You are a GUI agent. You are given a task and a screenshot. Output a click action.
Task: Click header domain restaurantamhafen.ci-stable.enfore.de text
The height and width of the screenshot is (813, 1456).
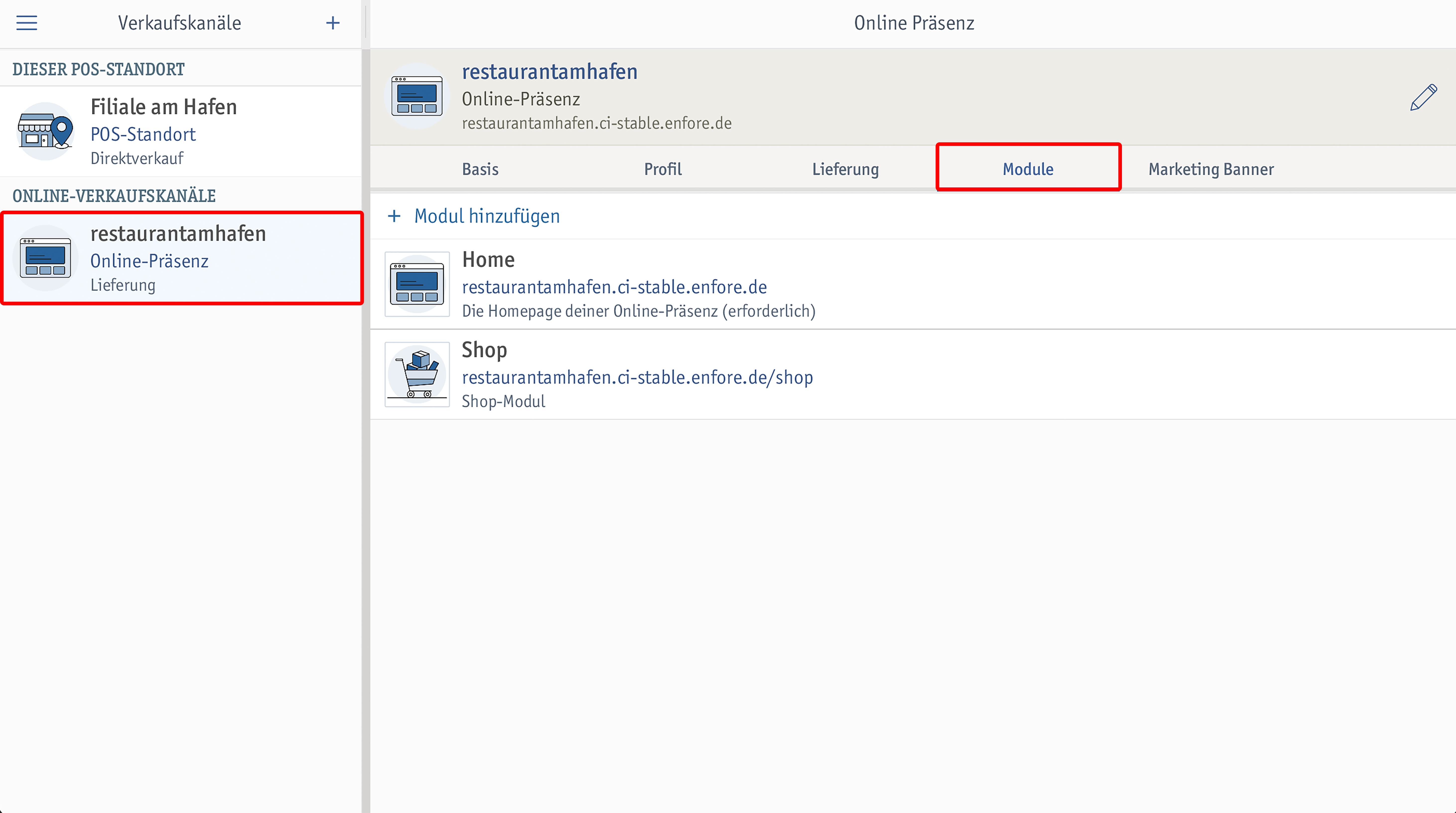(597, 123)
